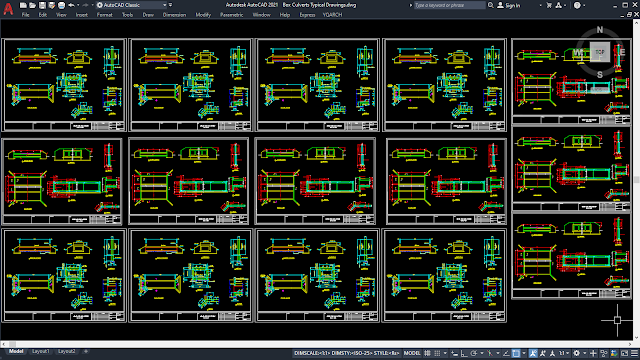640x360 pixels.
Task: Toggle Object Snap Tracking in status bar
Action: (506, 353)
